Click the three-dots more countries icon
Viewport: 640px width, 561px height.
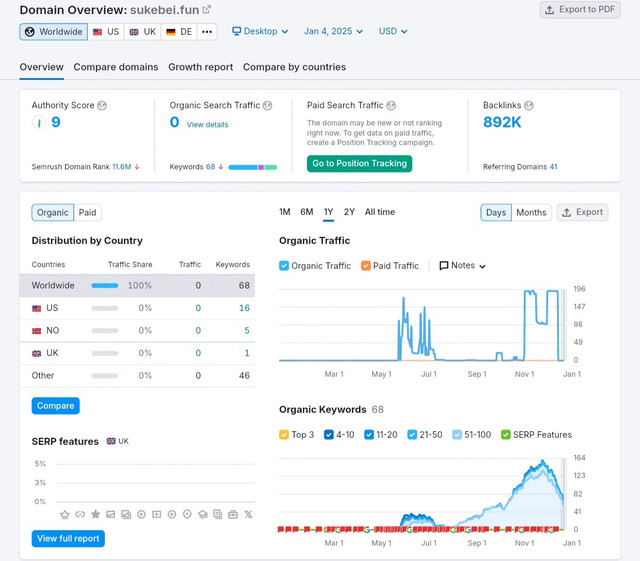pos(207,32)
